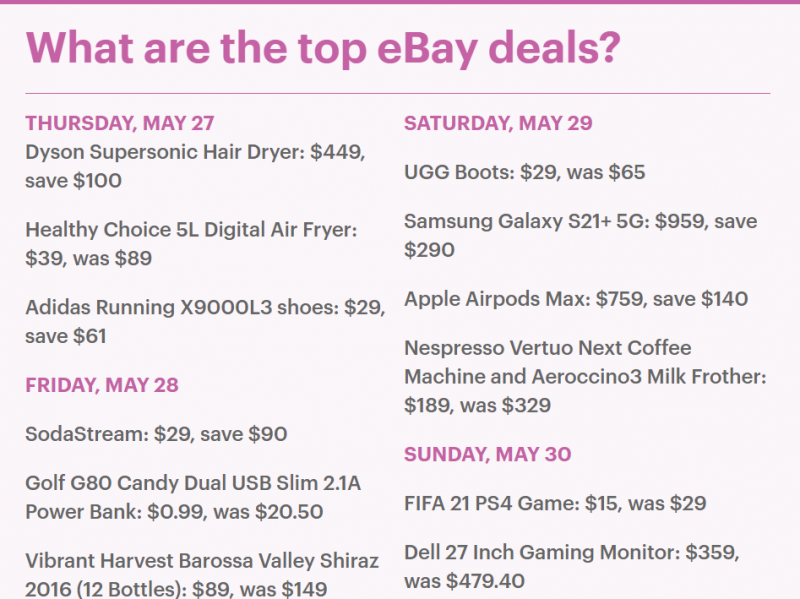Open the SodaStream $29 deal

156,434
